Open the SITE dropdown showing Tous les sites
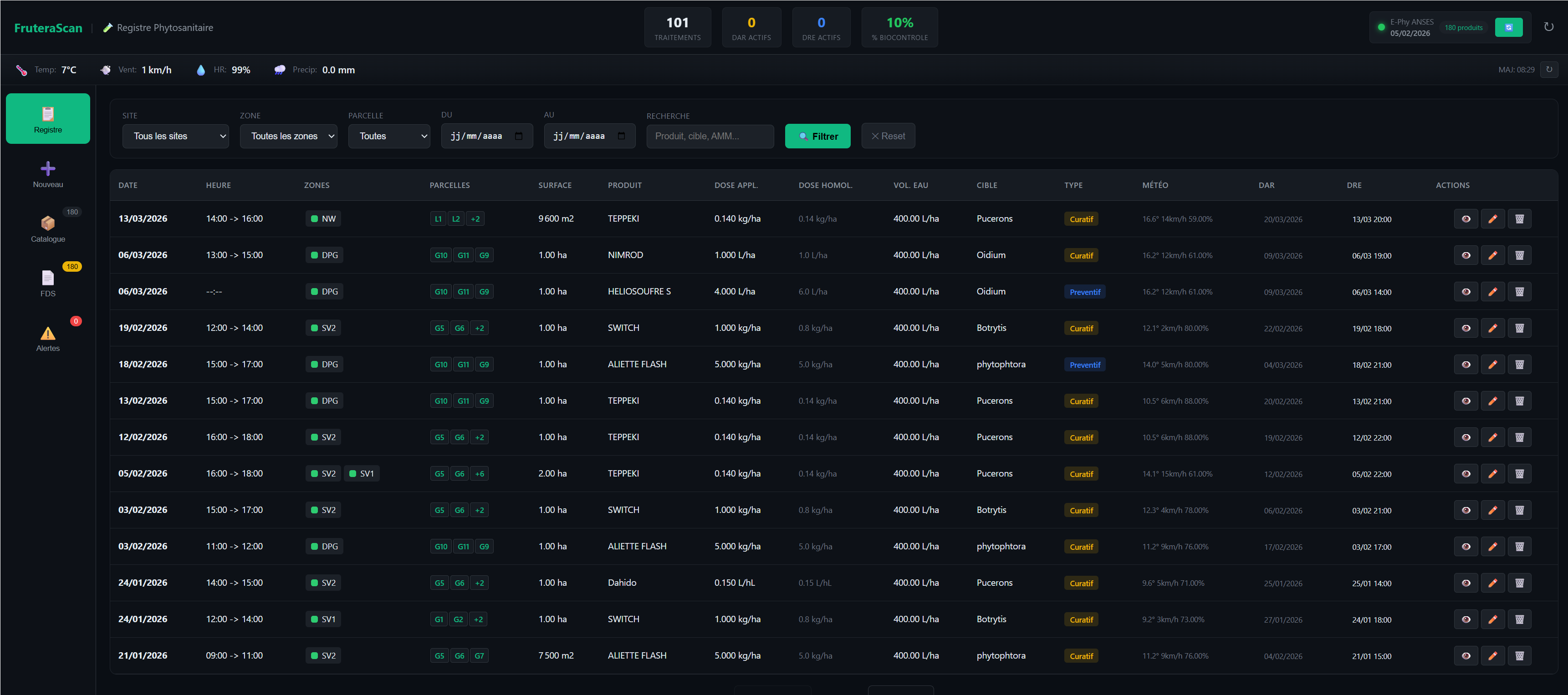 tap(175, 136)
